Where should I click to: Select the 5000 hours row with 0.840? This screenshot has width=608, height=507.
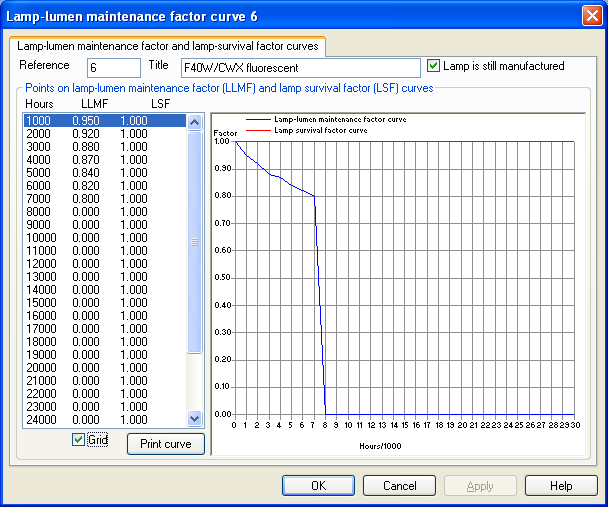[105, 172]
